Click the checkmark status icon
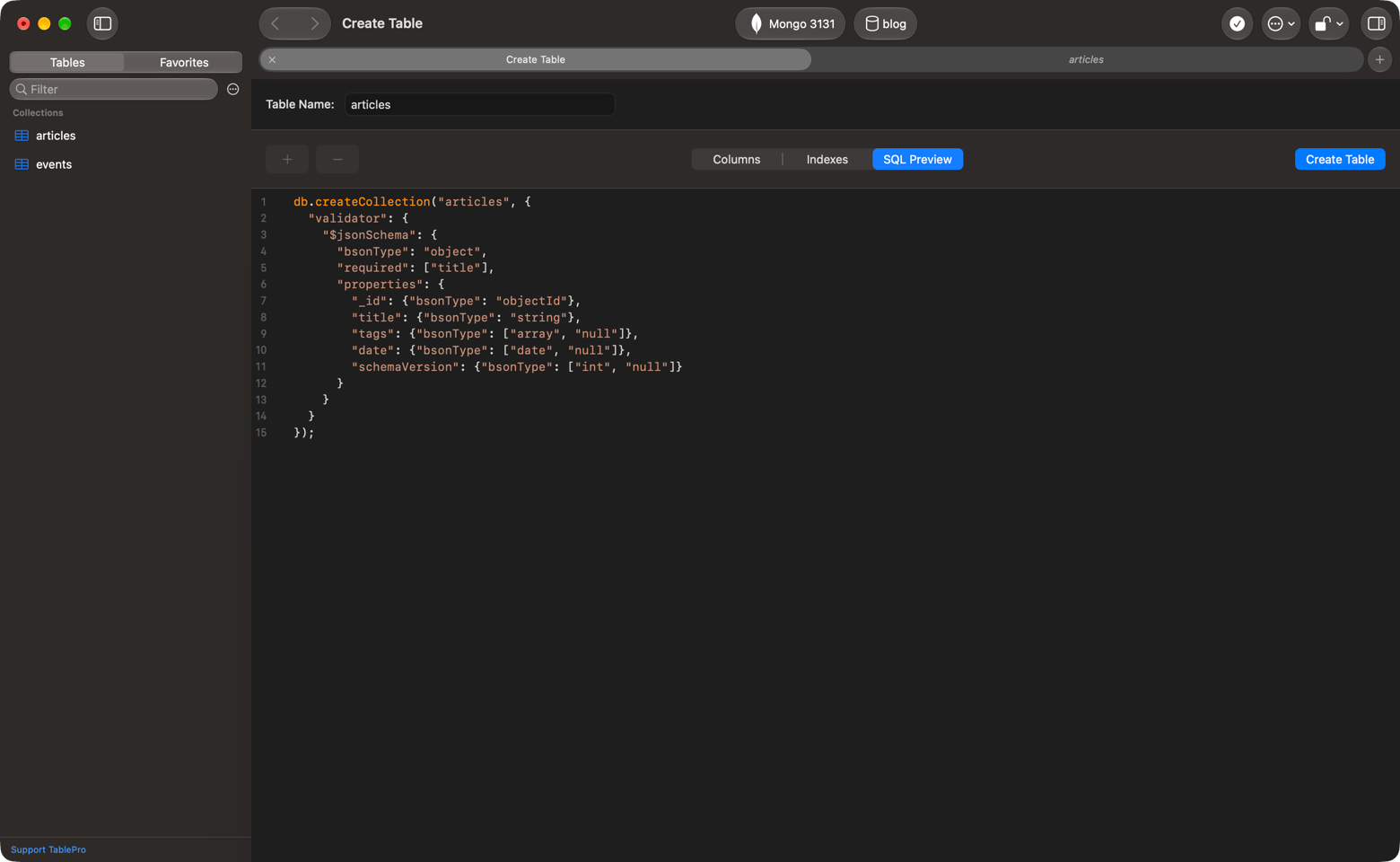This screenshot has height=862, width=1400. pos(1237,23)
